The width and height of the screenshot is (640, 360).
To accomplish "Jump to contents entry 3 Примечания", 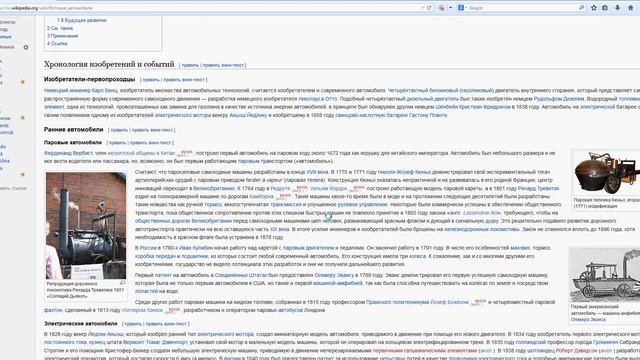I will point(62,36).
